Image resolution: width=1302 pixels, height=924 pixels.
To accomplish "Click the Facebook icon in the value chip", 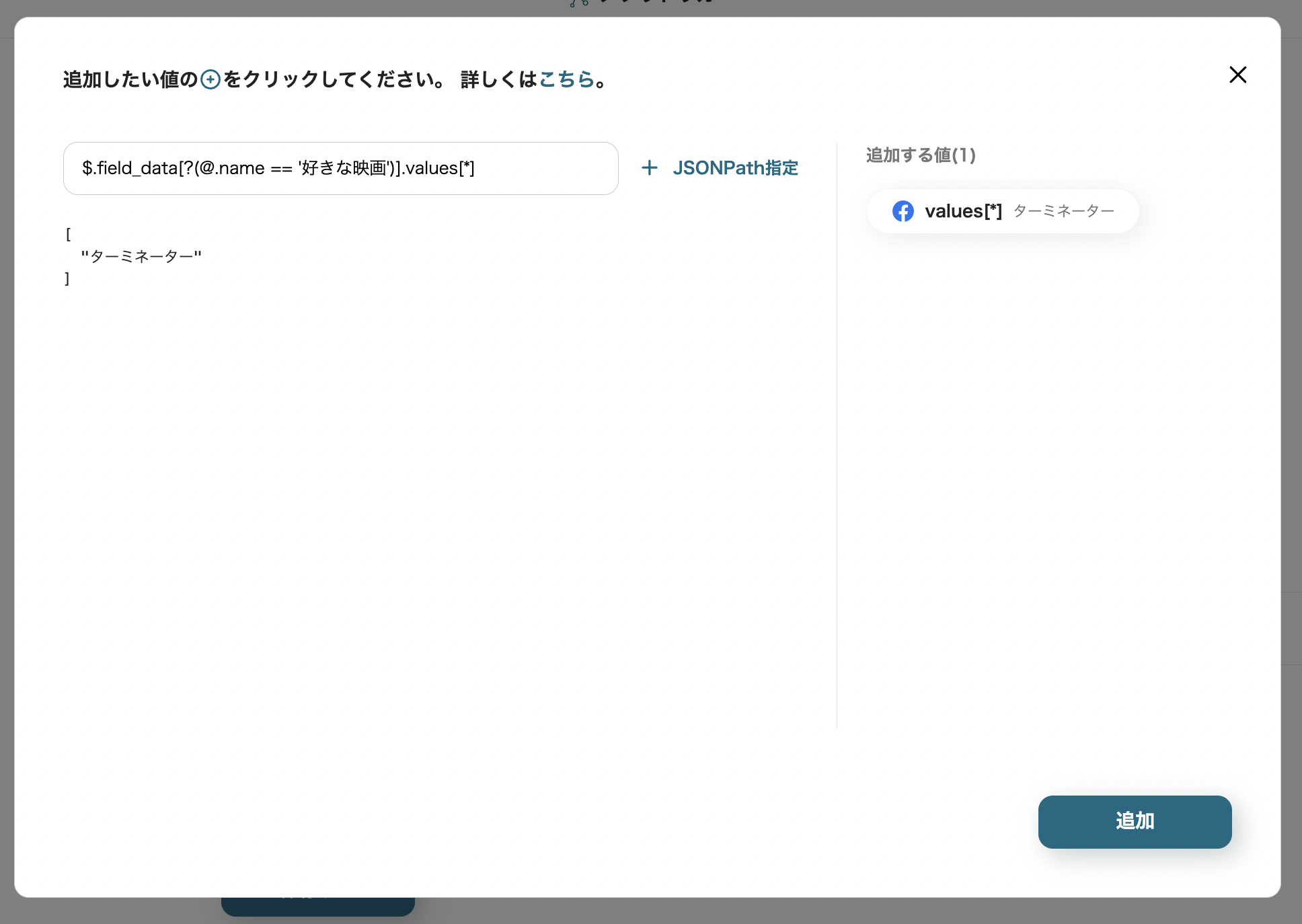I will pos(903,211).
